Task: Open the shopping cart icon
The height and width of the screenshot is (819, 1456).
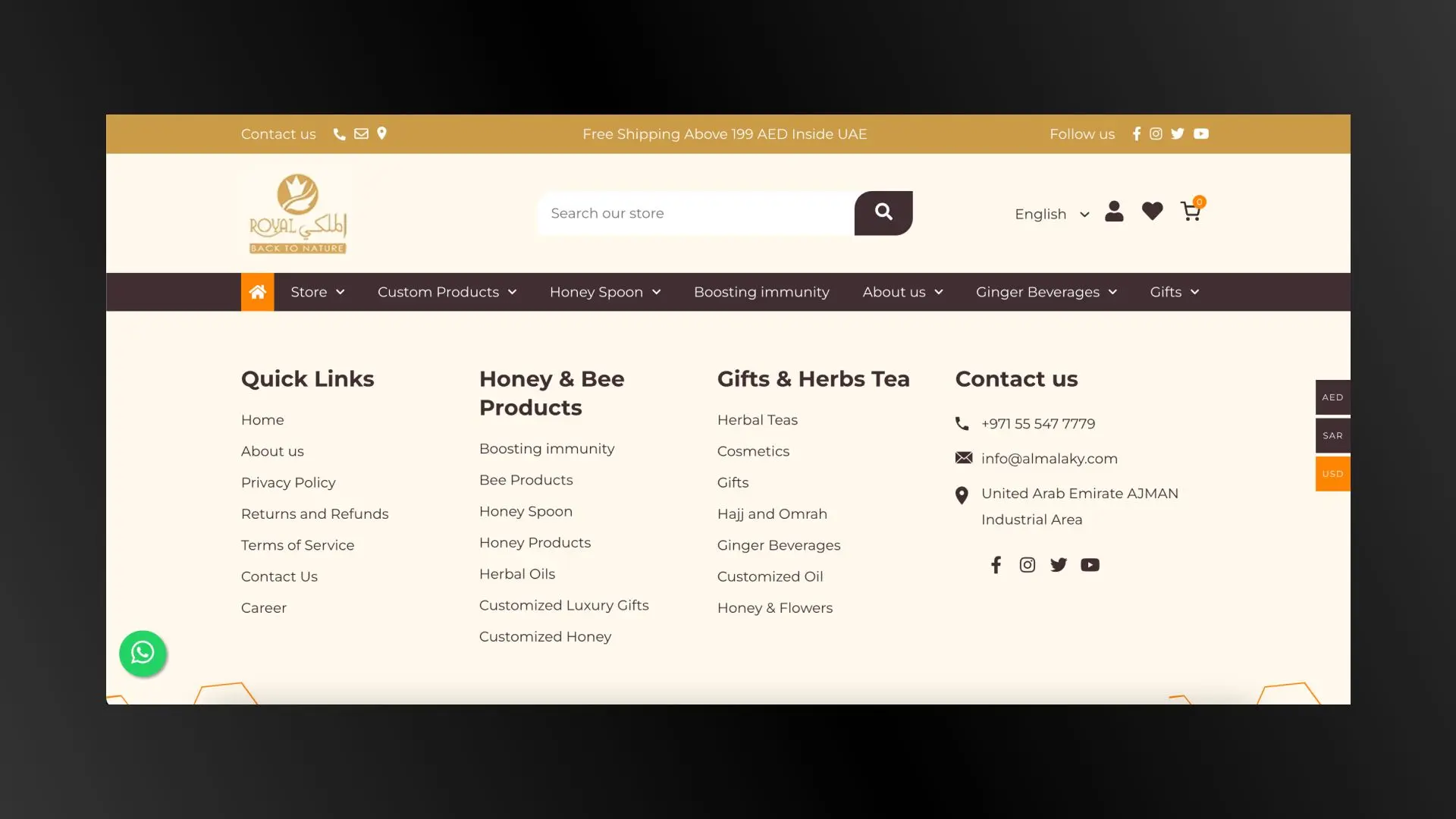Action: point(1191,212)
